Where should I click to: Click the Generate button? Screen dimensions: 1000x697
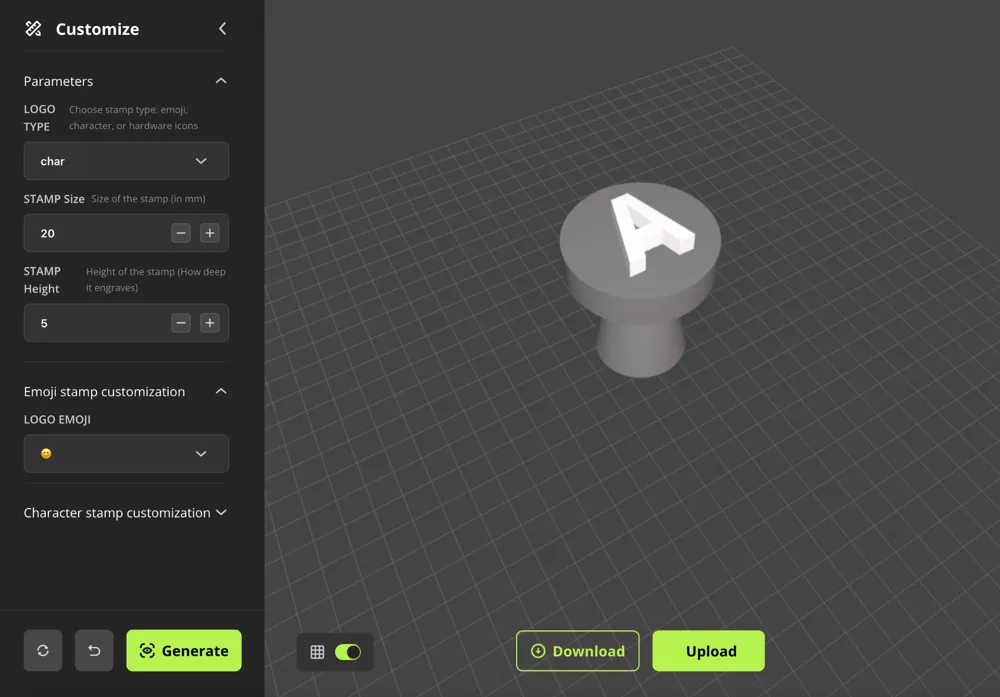(x=184, y=651)
